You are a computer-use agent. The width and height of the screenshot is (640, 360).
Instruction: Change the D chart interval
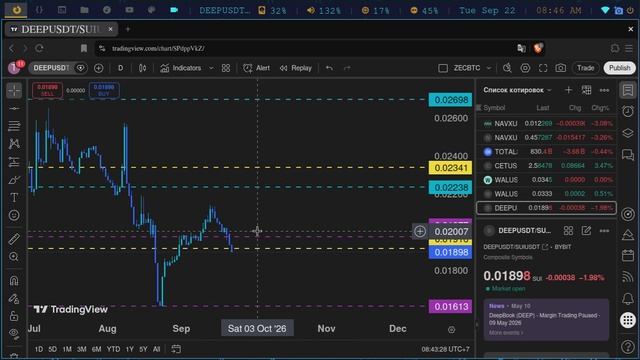point(120,68)
